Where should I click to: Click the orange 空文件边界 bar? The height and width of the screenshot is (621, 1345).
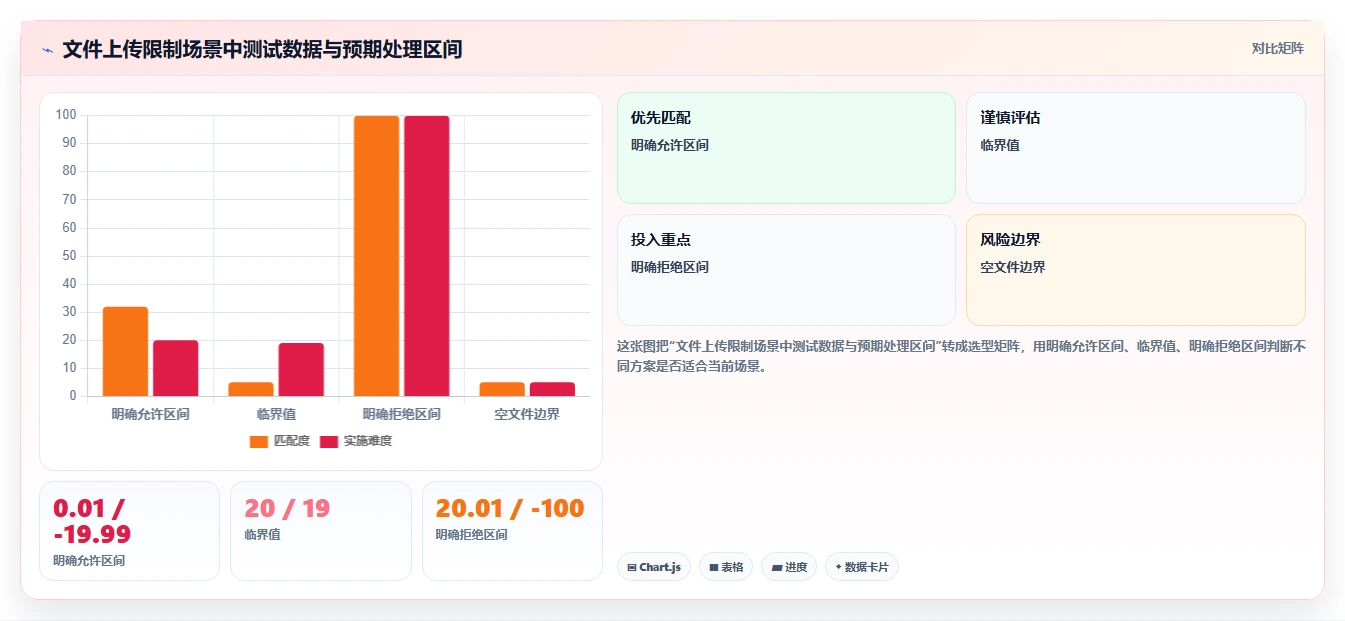click(502, 389)
